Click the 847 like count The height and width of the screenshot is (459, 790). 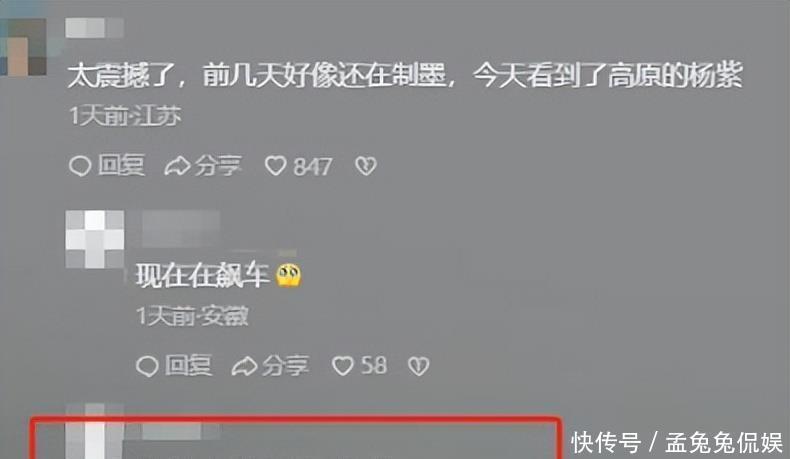pos(312,166)
